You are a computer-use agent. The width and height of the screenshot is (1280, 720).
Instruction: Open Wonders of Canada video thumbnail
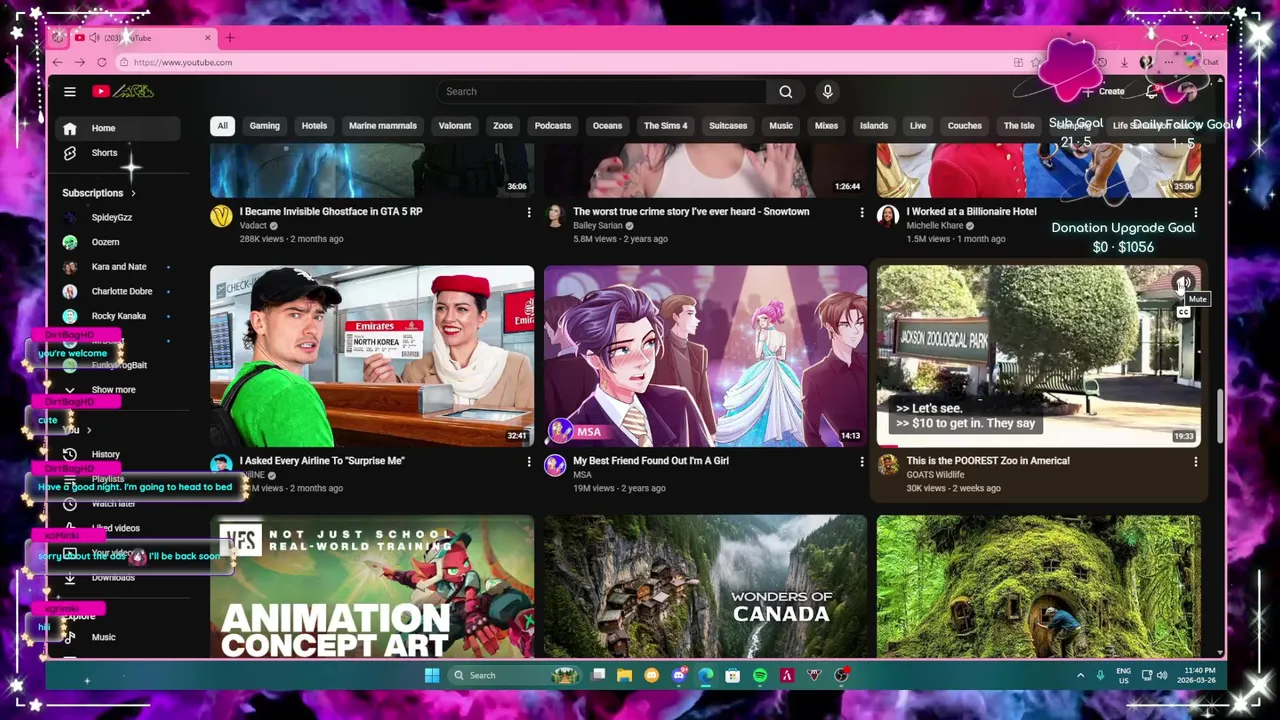coord(705,586)
